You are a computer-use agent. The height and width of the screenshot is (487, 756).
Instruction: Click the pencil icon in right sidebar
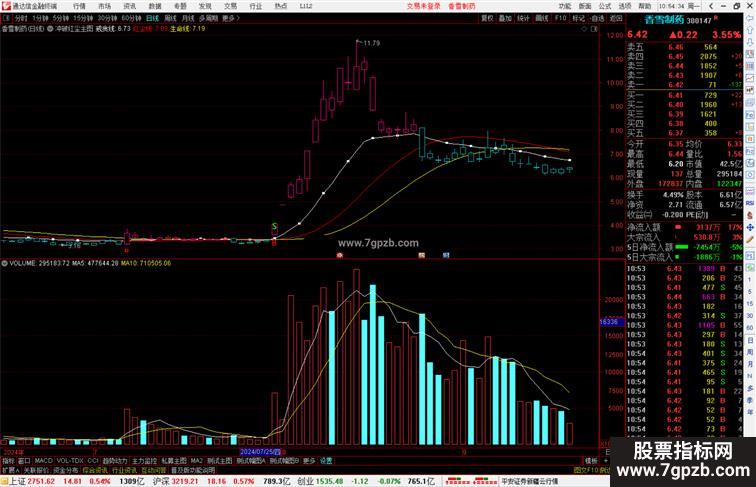(750, 240)
